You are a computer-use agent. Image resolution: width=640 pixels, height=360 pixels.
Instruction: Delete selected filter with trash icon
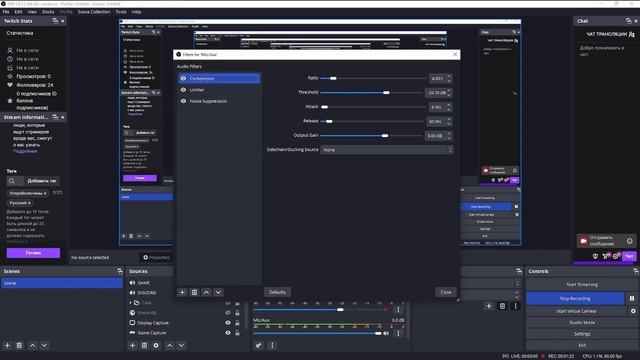[x=194, y=292]
